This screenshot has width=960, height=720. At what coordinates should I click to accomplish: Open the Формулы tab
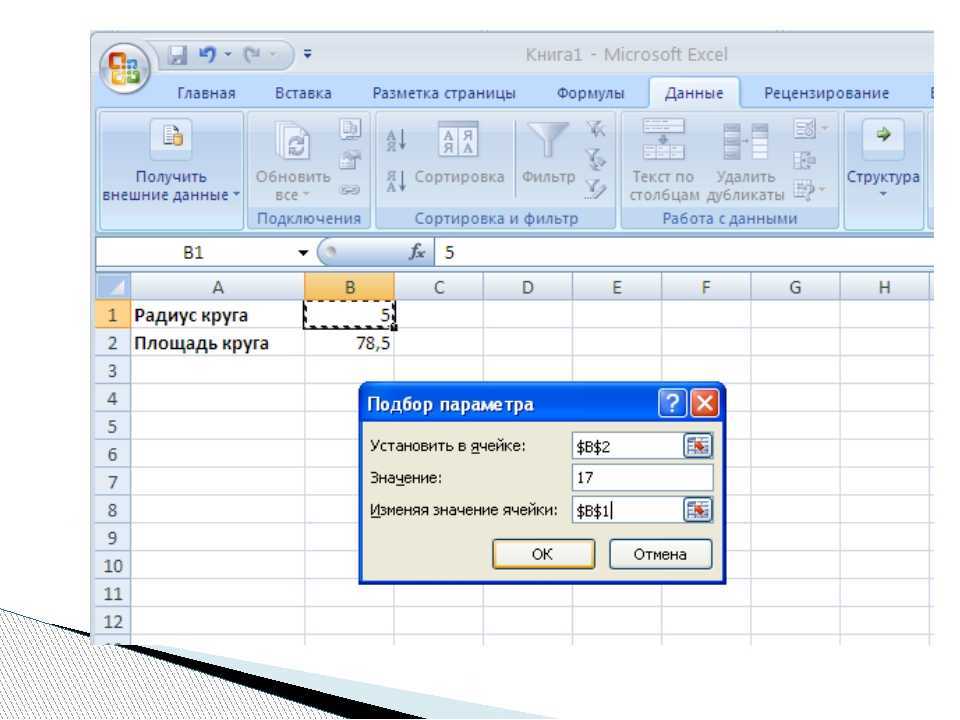[590, 93]
